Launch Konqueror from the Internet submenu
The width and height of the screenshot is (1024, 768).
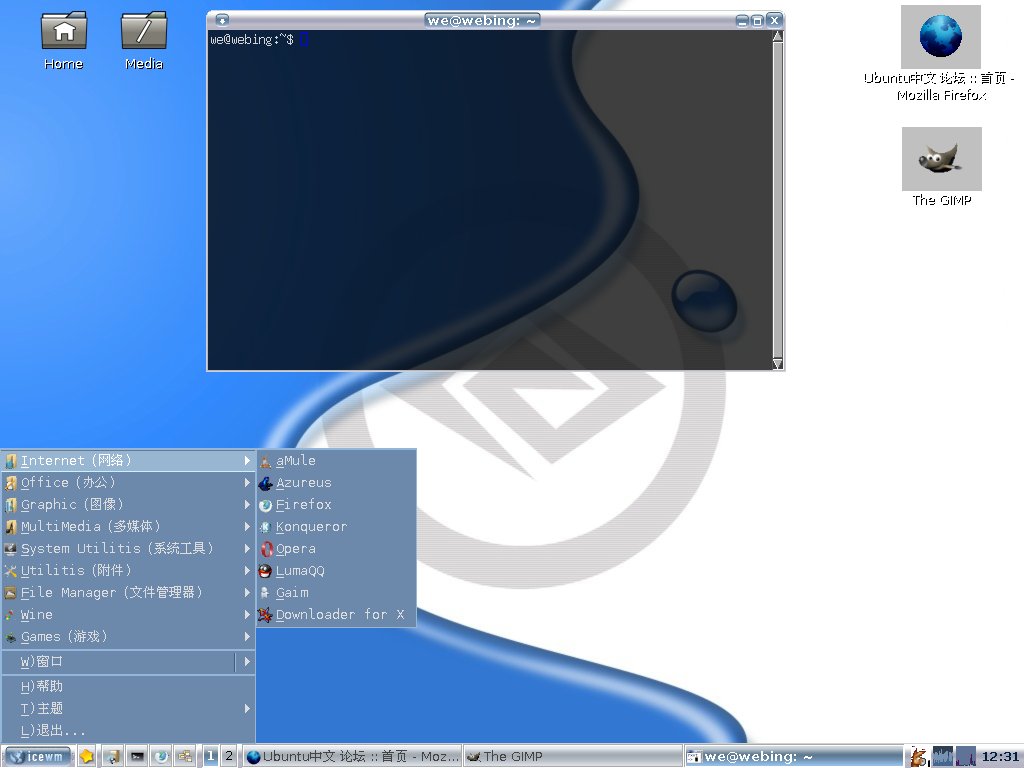click(x=336, y=526)
